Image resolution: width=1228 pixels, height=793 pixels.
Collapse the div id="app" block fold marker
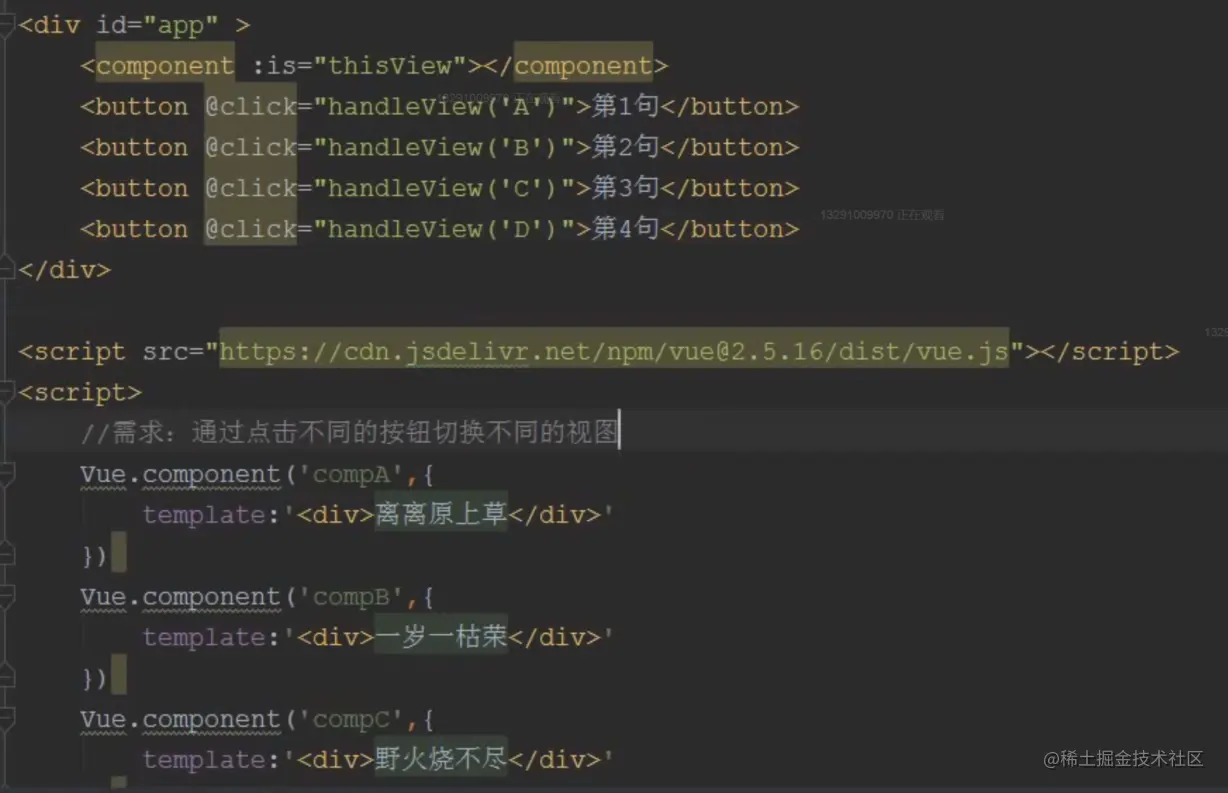7,26
